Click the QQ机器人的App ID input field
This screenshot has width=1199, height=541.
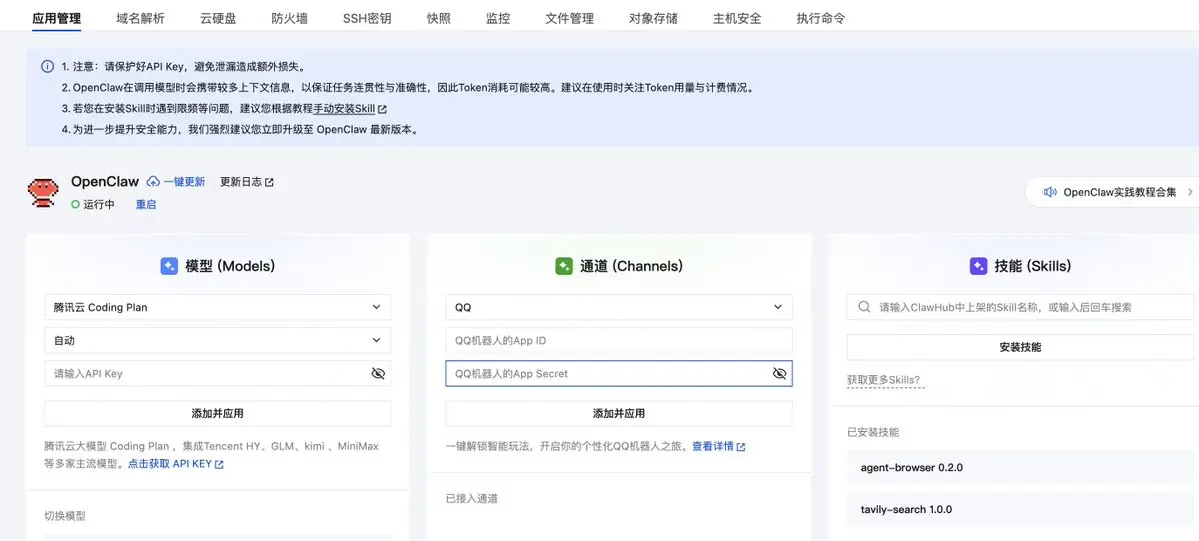619,341
